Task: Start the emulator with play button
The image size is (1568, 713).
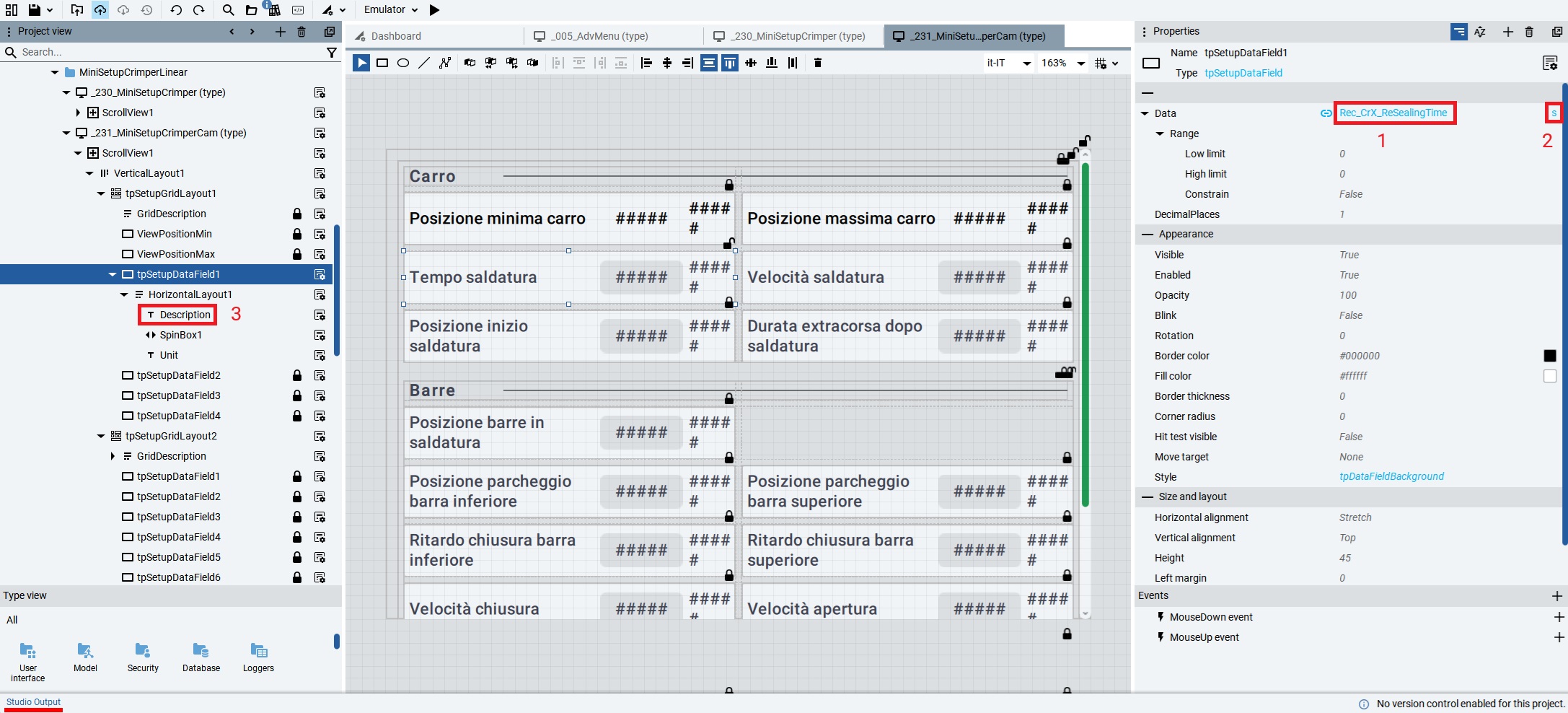Action: click(x=434, y=10)
